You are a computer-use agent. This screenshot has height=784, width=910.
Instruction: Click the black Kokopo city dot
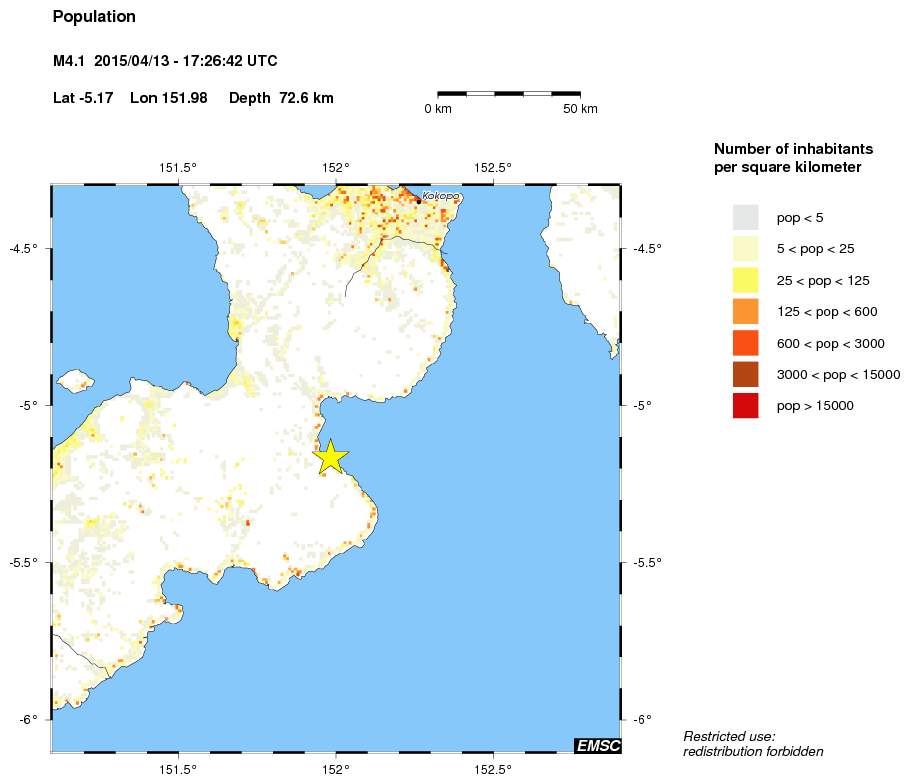point(418,201)
